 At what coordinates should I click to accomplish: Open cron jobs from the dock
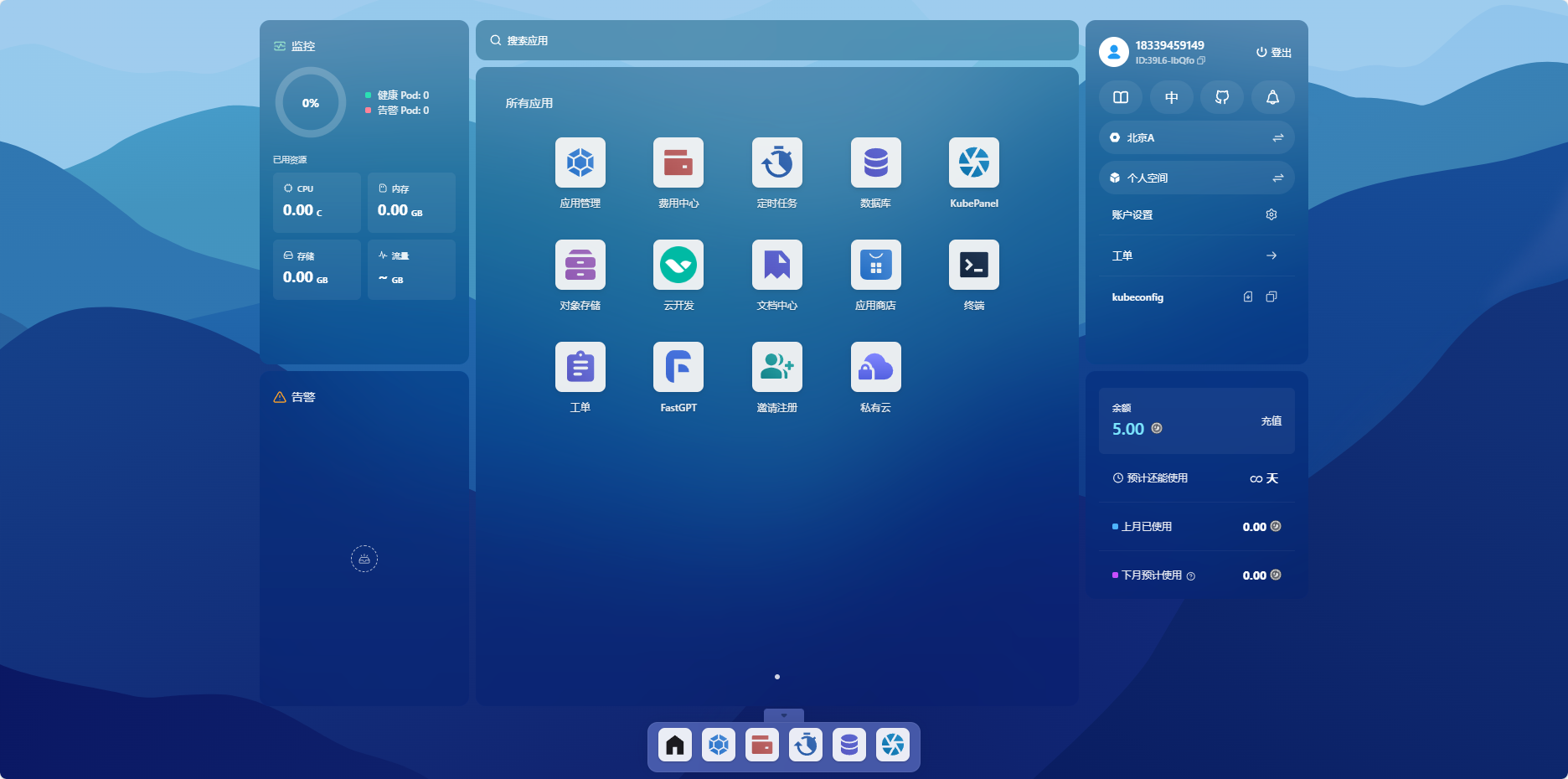(x=806, y=745)
